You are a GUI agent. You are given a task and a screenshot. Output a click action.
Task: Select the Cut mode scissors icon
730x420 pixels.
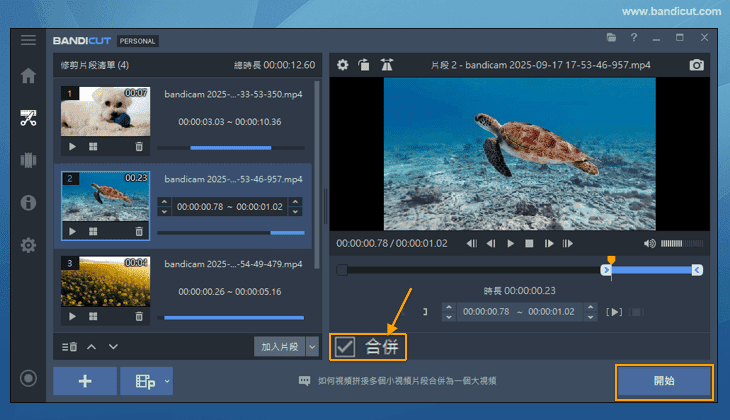coord(28,118)
